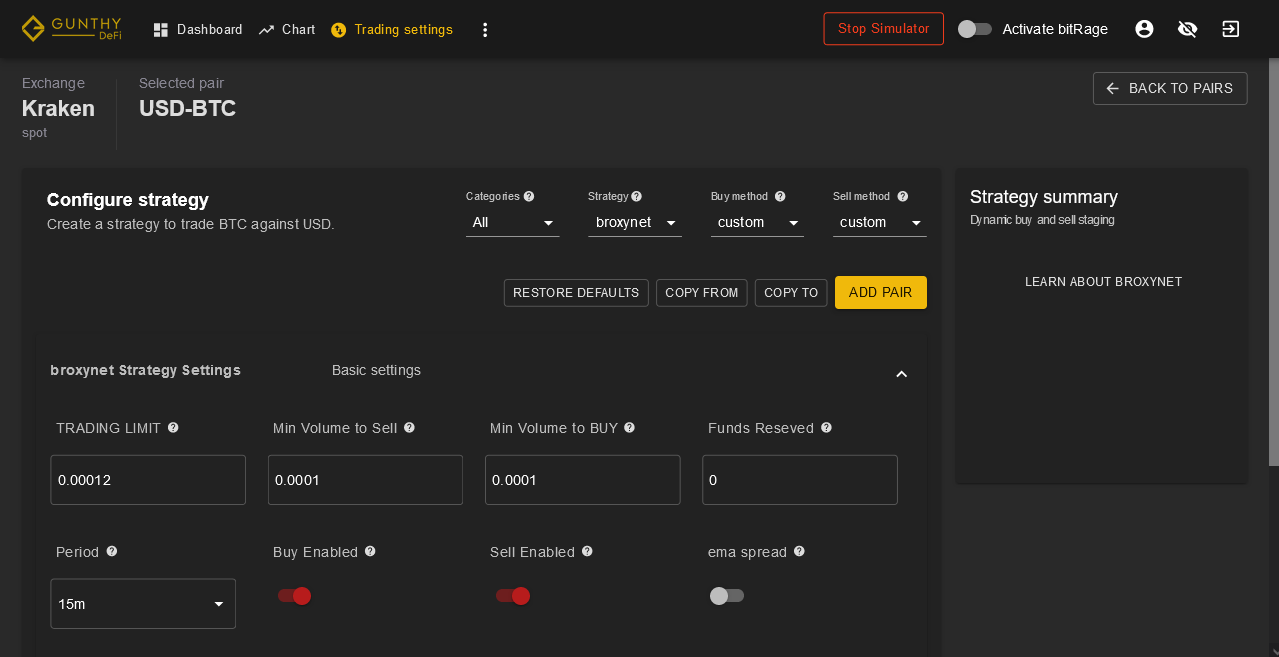Image resolution: width=1279 pixels, height=657 pixels.
Task: Click the Sell Enabled help icon
Action: coord(587,551)
